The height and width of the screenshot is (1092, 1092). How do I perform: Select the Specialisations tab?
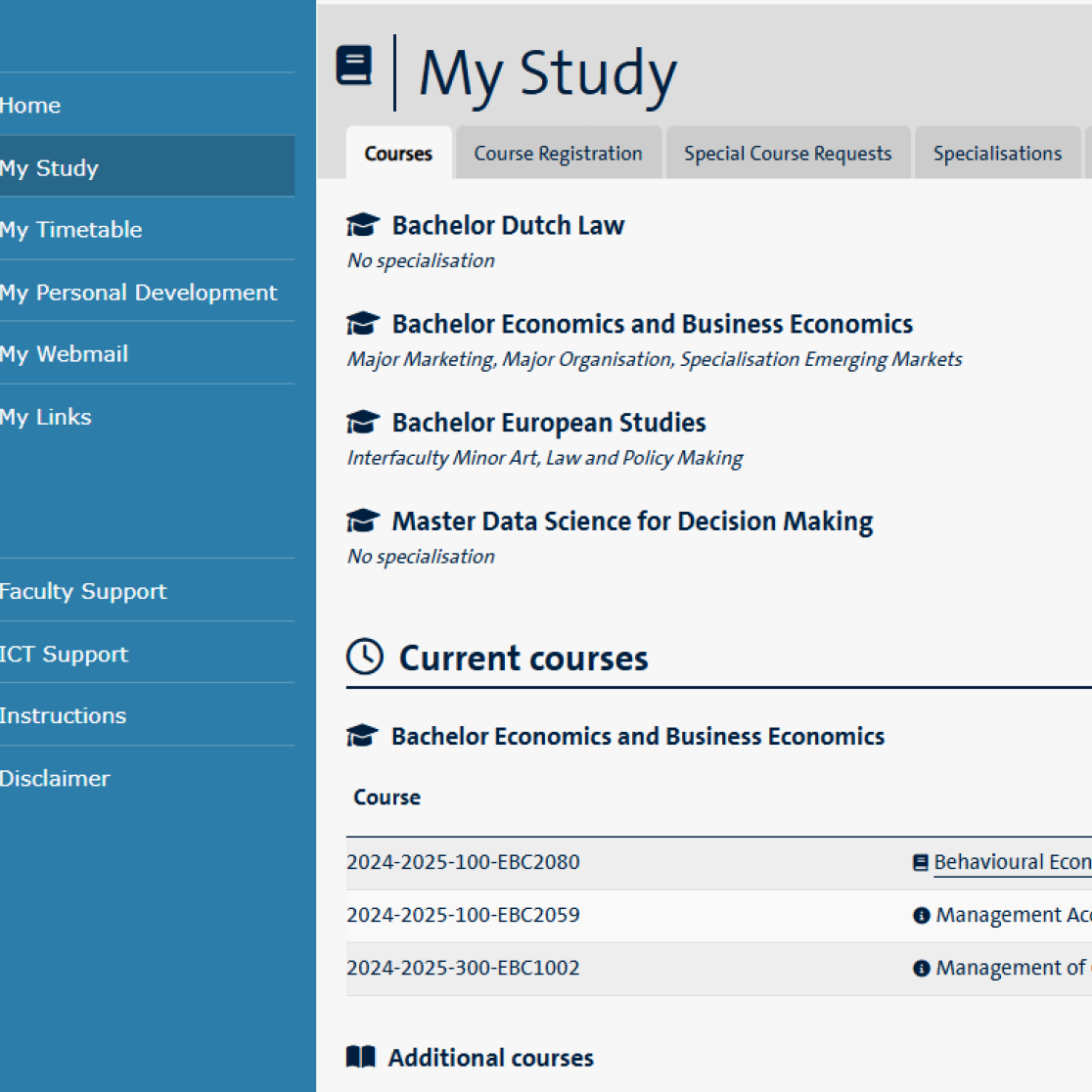[x=997, y=154]
